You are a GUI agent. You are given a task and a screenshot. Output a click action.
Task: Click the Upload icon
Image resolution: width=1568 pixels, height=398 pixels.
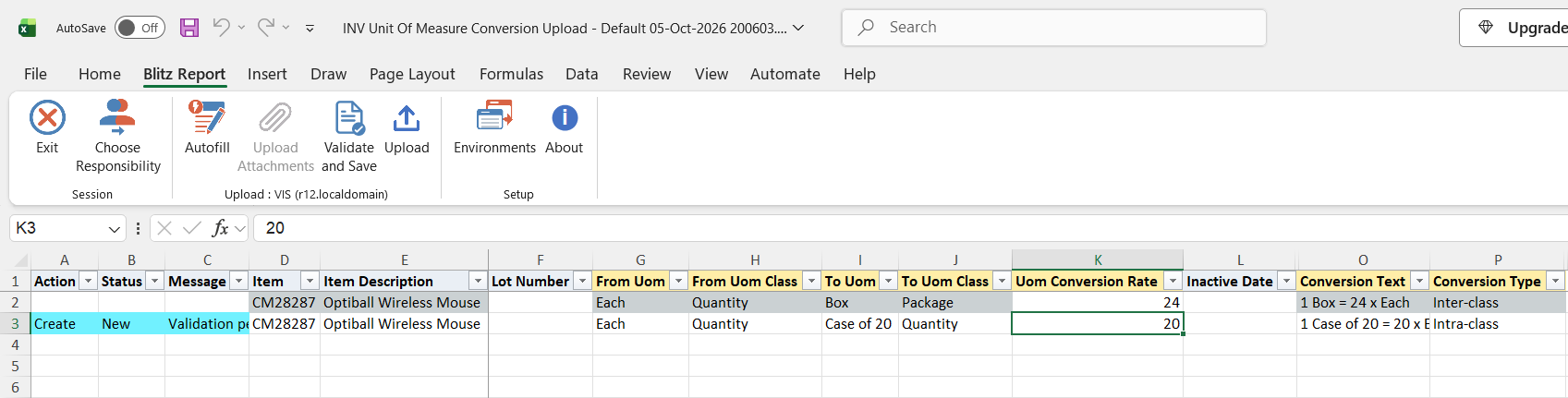407,118
